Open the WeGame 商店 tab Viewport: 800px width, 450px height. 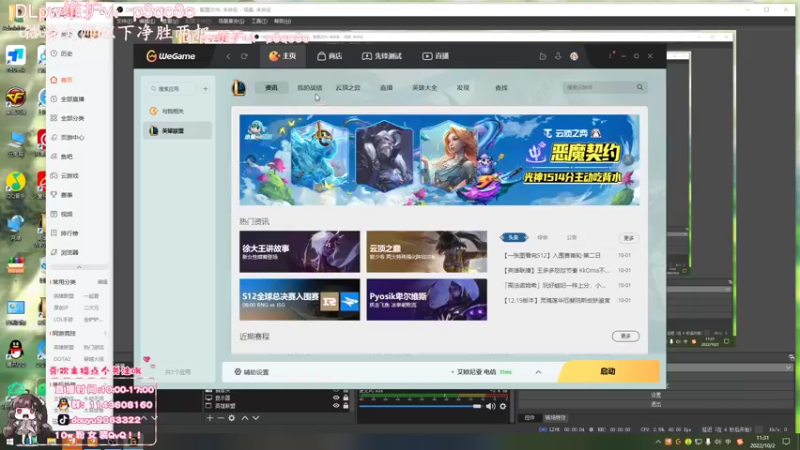(x=330, y=56)
